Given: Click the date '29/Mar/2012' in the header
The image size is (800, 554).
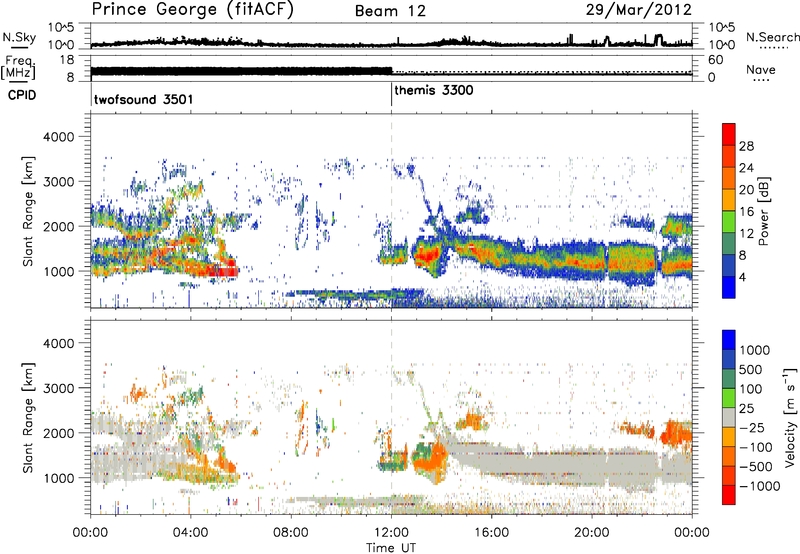Looking at the screenshot, I should [639, 9].
